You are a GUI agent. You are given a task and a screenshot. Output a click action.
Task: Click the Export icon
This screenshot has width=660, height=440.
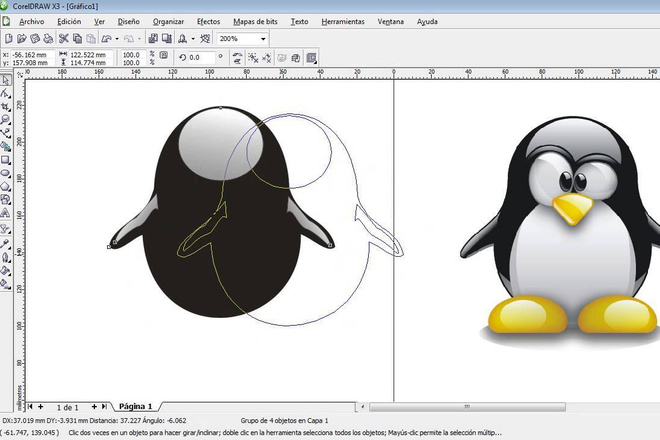point(167,39)
